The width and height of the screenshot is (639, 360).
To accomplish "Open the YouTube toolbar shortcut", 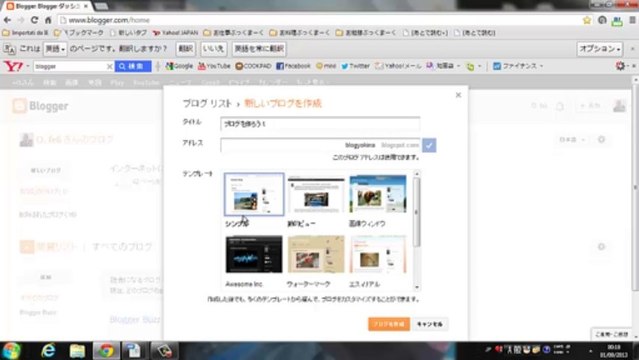I will pos(214,66).
